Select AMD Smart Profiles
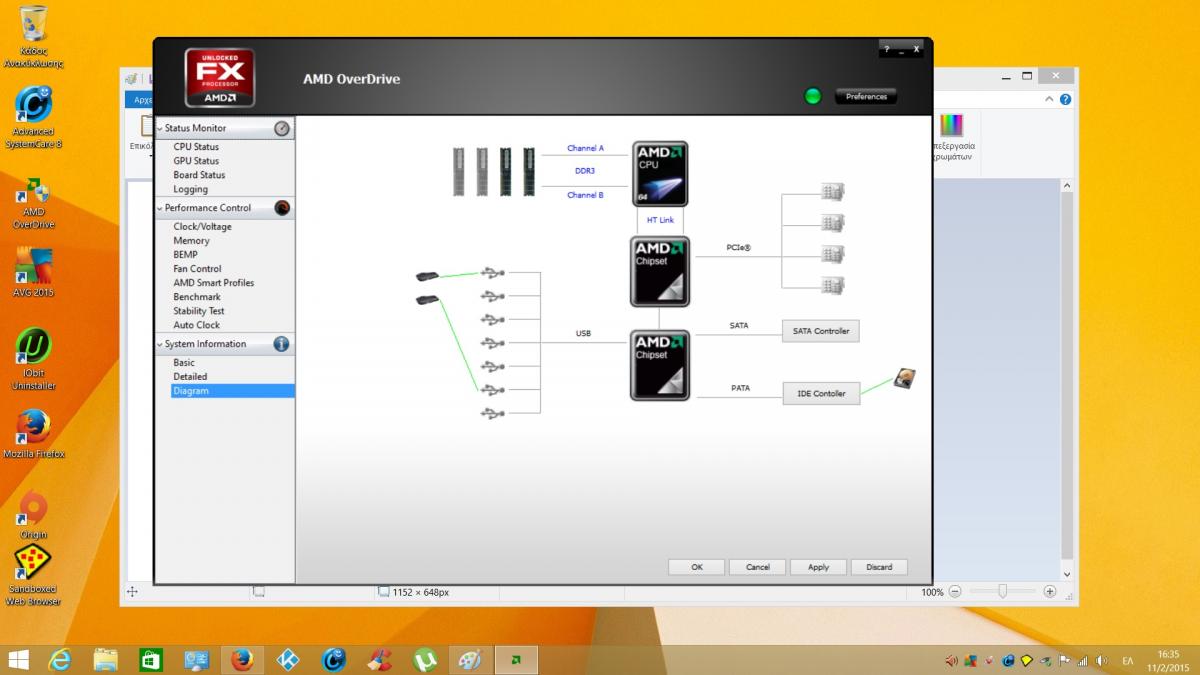Screen dimensions: 1200x675 click(213, 283)
